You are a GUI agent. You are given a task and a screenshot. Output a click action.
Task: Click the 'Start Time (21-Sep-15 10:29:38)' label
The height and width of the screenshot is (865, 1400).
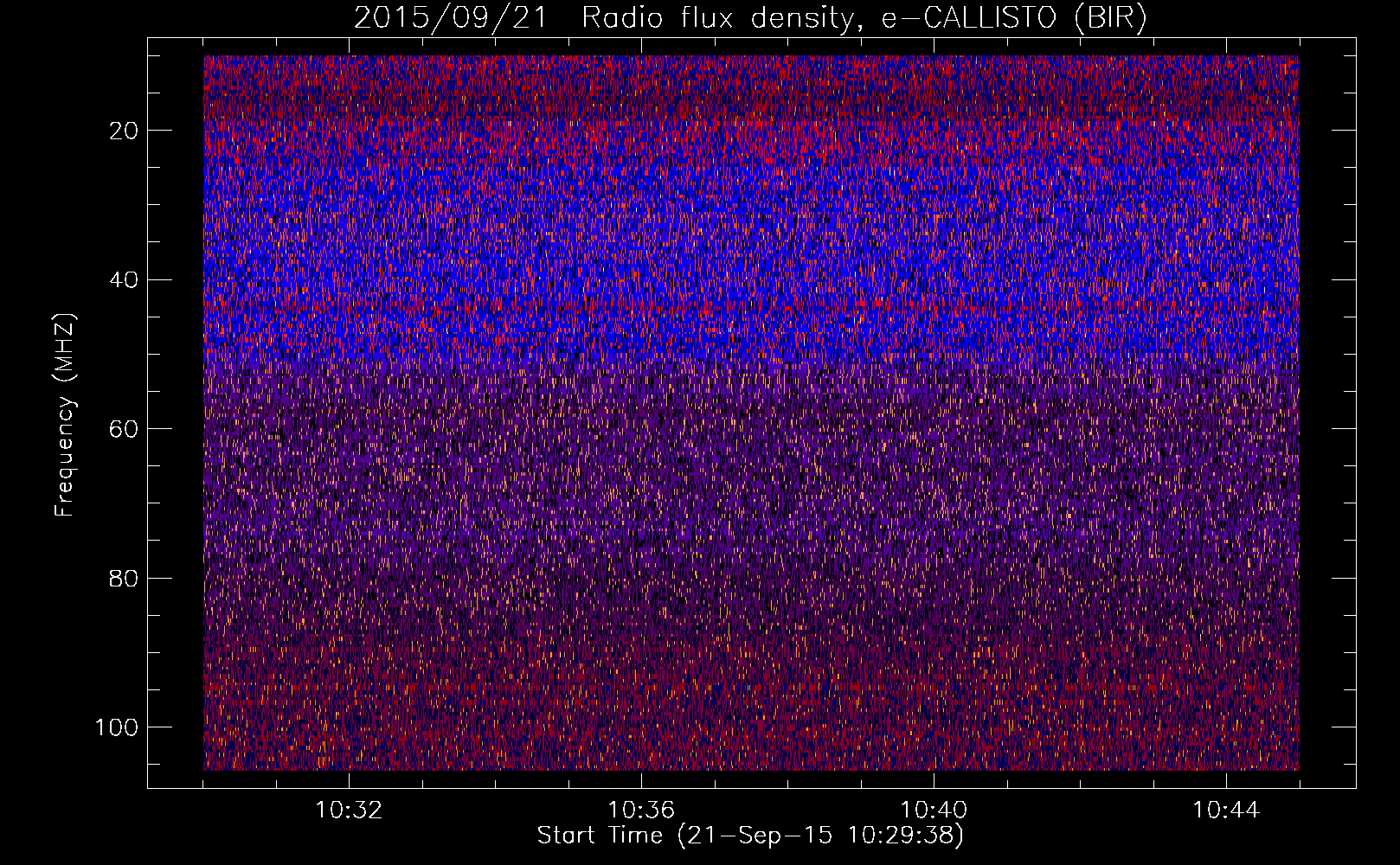pos(750,836)
